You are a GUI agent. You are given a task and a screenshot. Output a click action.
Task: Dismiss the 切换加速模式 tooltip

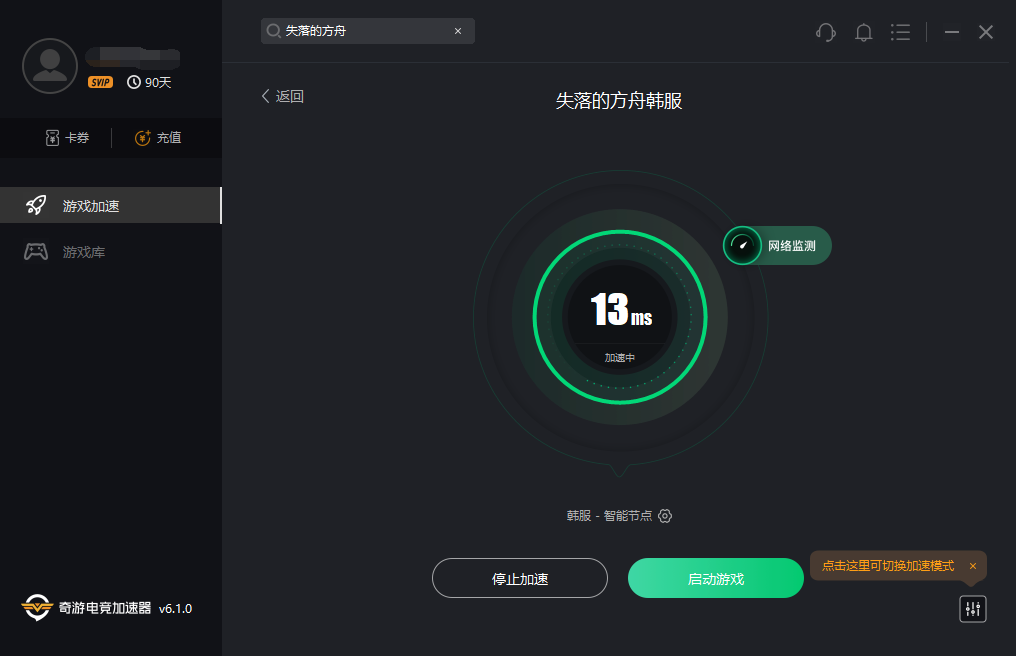[973, 566]
